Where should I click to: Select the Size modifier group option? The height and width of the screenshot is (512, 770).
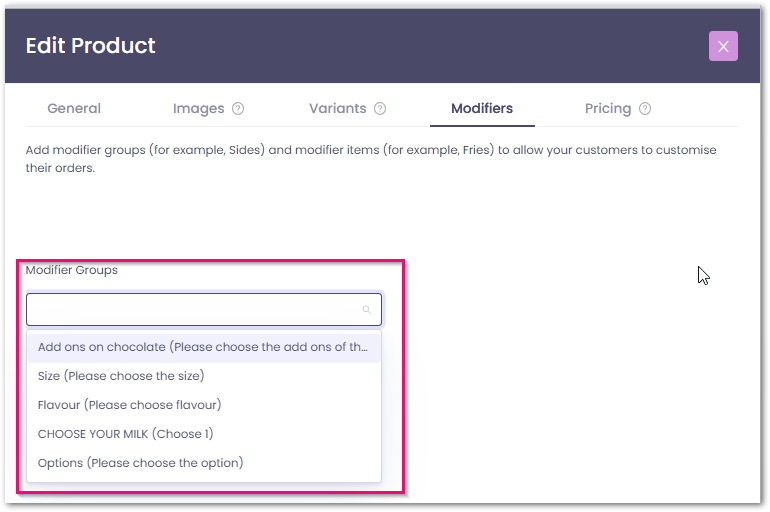[x=121, y=376]
